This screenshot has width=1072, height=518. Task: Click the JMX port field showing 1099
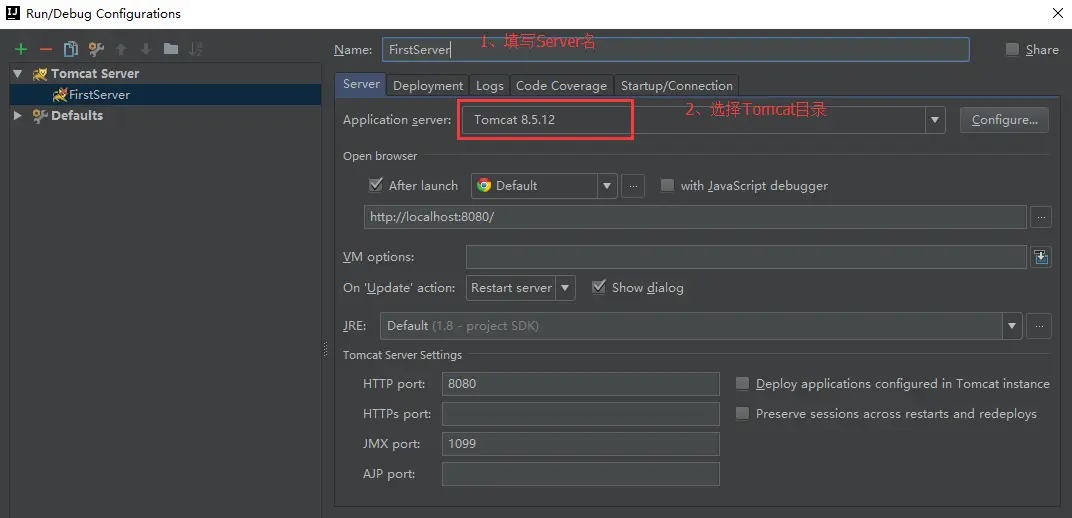pyautogui.click(x=581, y=444)
